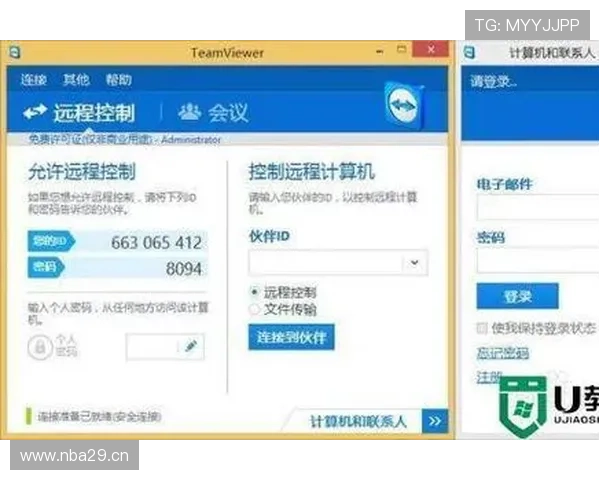Expand the 伙伴ID dropdown arrow
The width and height of the screenshot is (600, 480).
[x=414, y=263]
